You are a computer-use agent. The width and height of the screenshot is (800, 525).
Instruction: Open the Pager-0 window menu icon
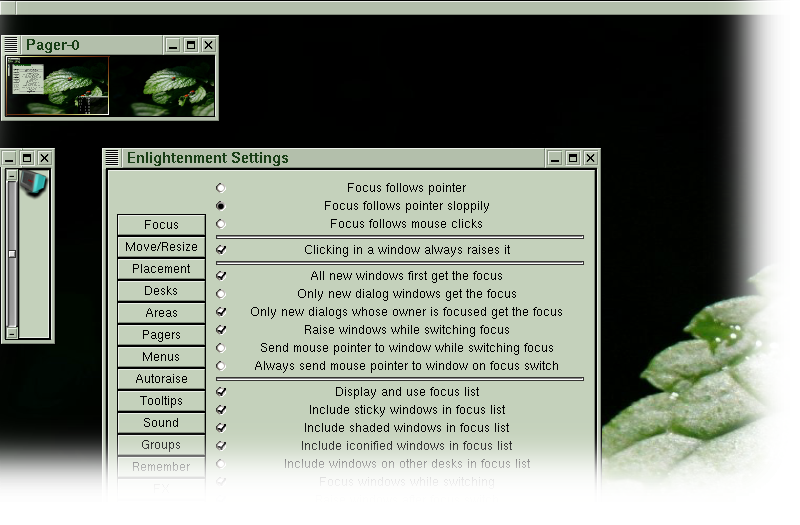click(11, 44)
